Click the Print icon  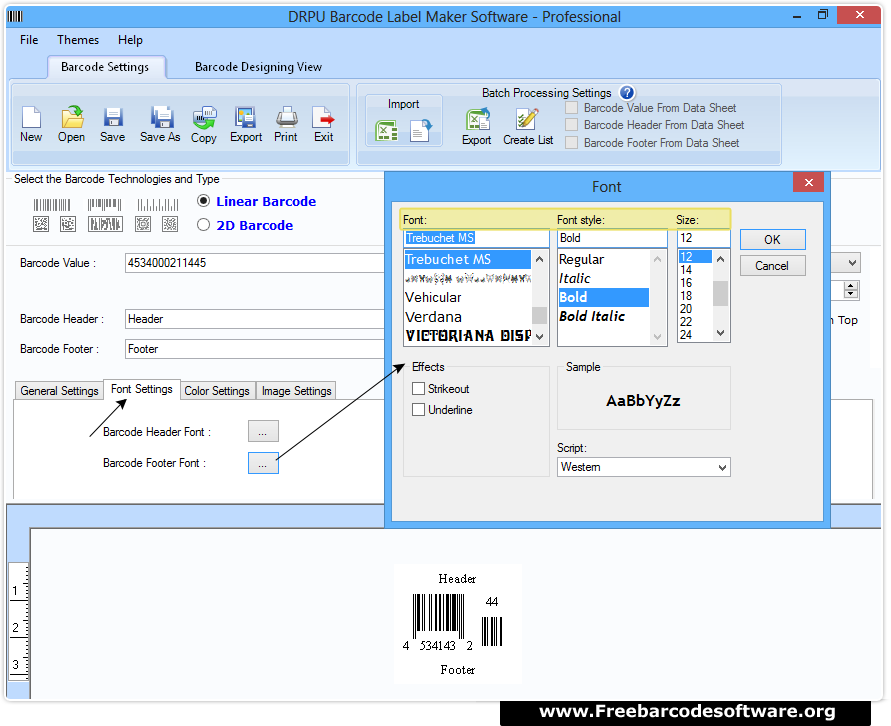point(286,118)
